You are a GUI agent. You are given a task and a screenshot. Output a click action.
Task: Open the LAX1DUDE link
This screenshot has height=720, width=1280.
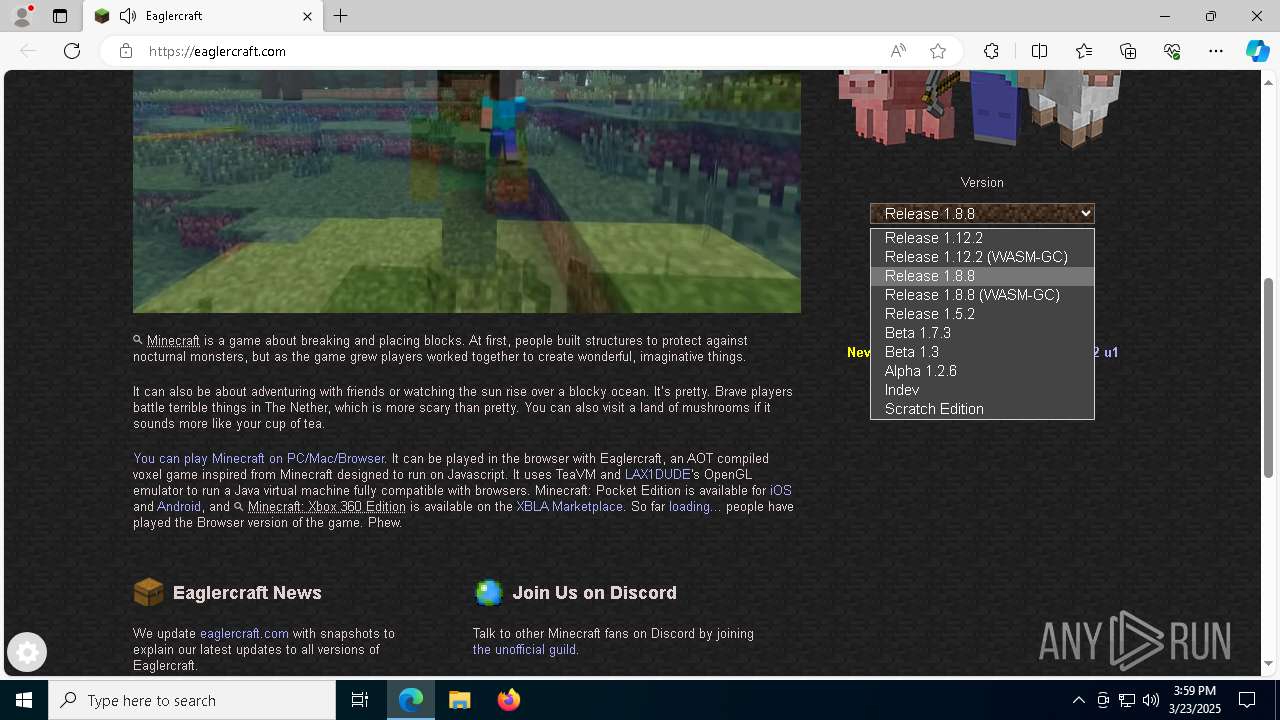658,475
